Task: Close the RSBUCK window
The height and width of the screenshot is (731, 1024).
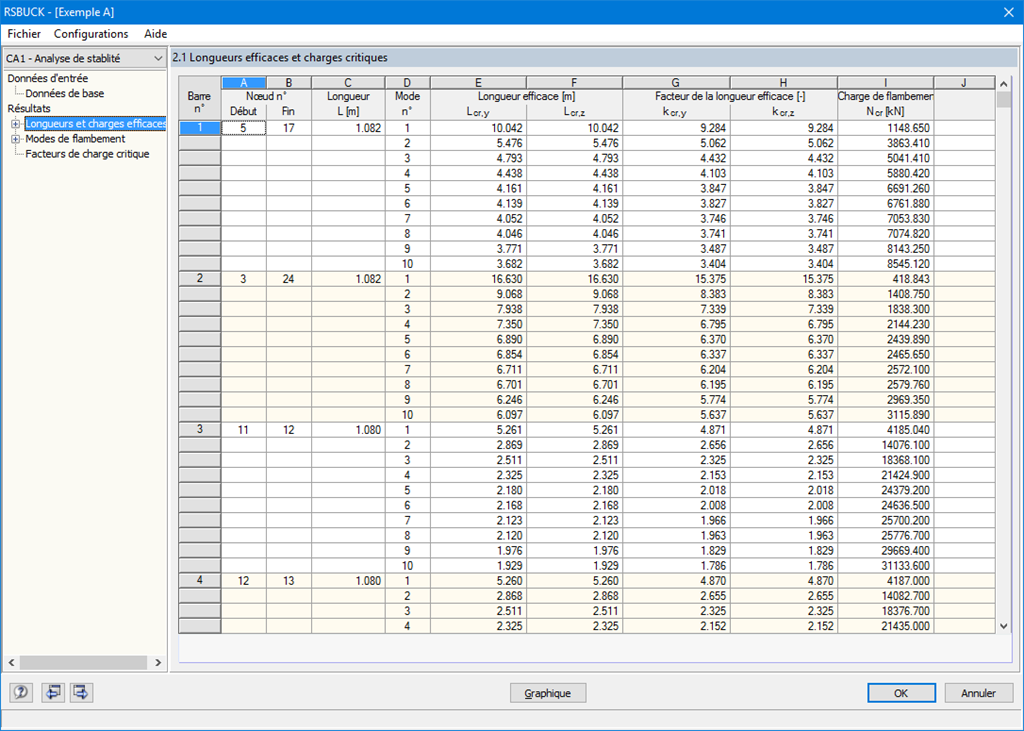Action: tap(1008, 12)
